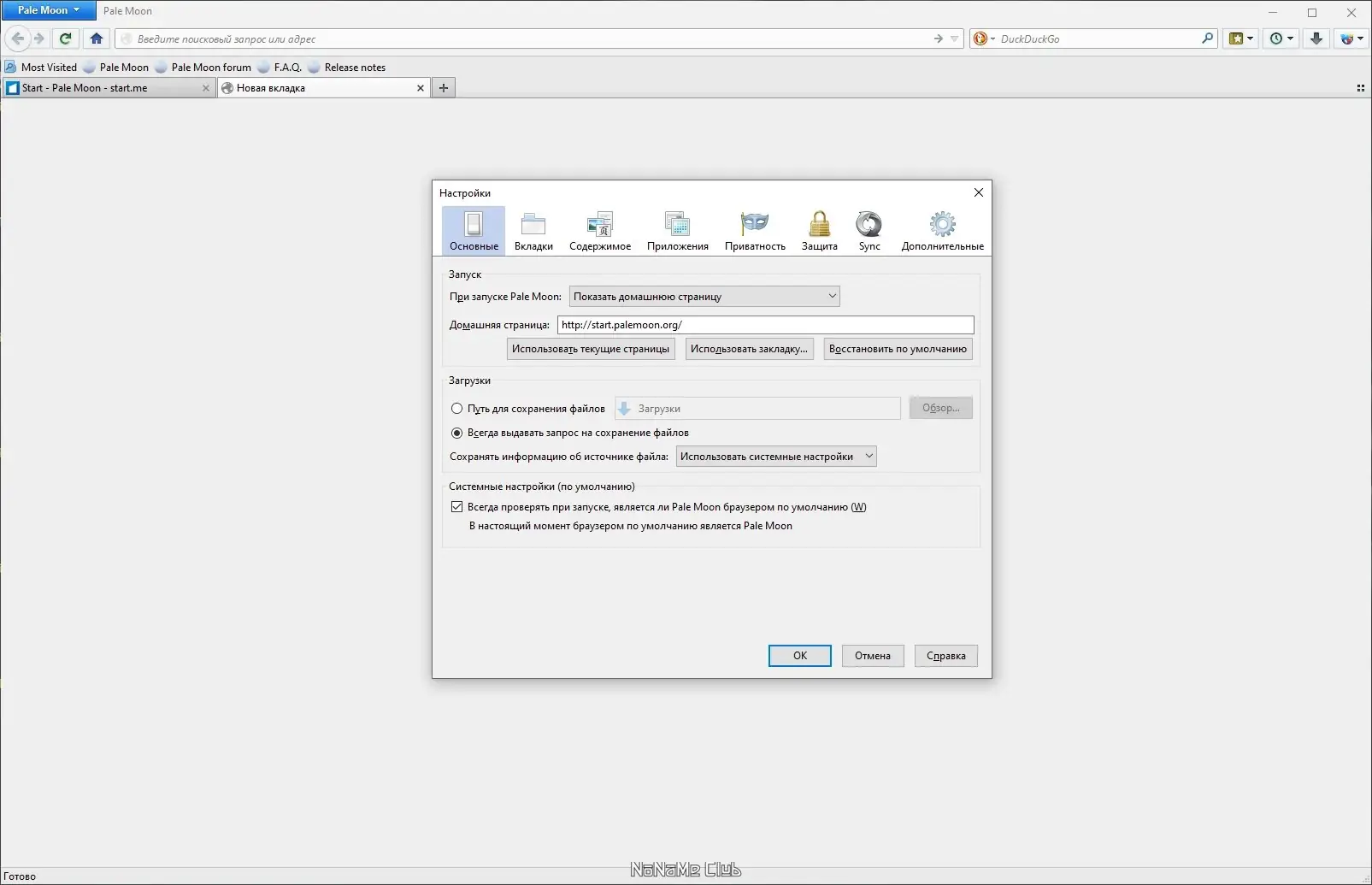Viewport: 1372px width, 885px height.
Task: Open the Sync settings section
Action: [869, 231]
